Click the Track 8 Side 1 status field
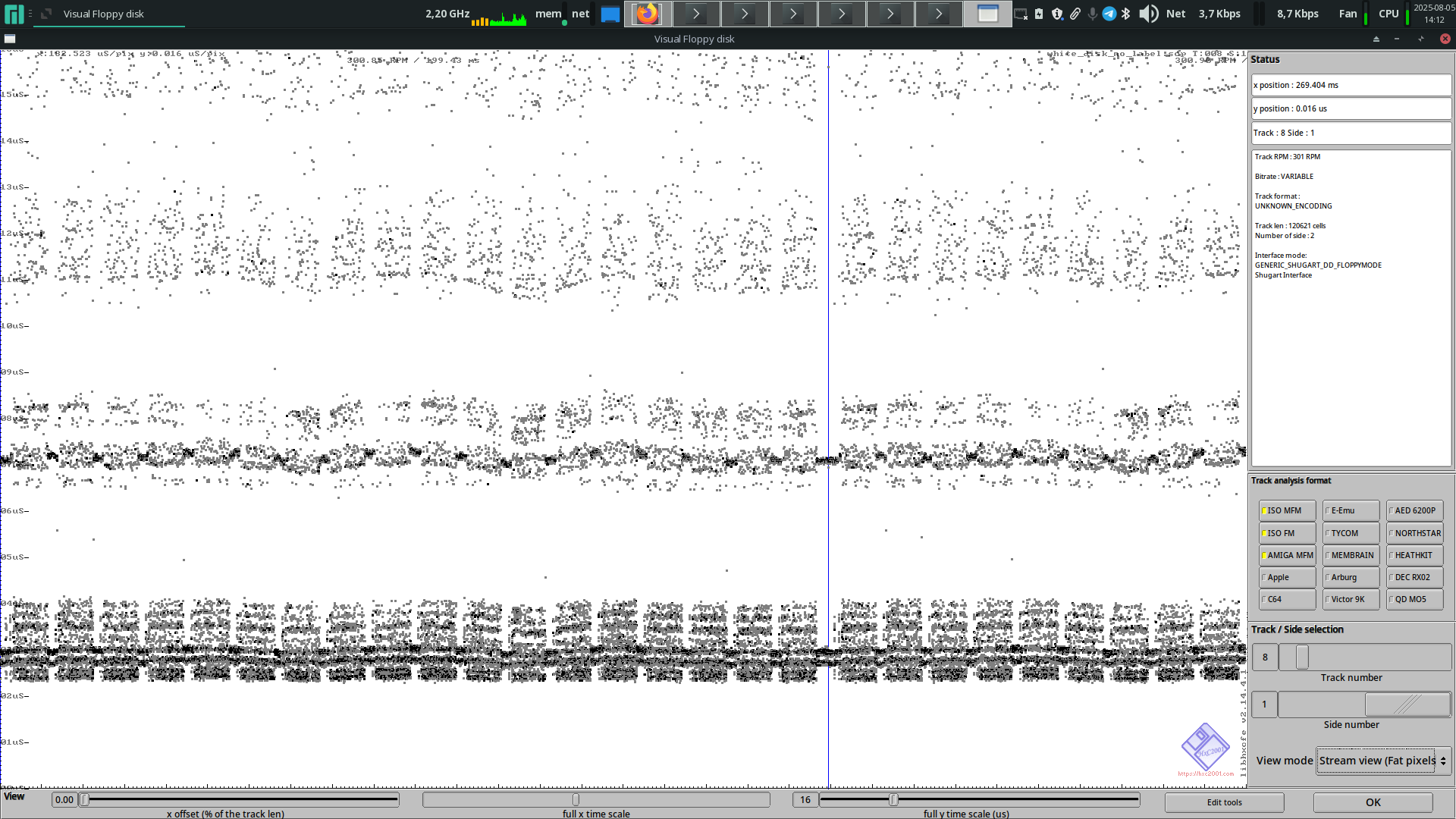 coord(1351,133)
